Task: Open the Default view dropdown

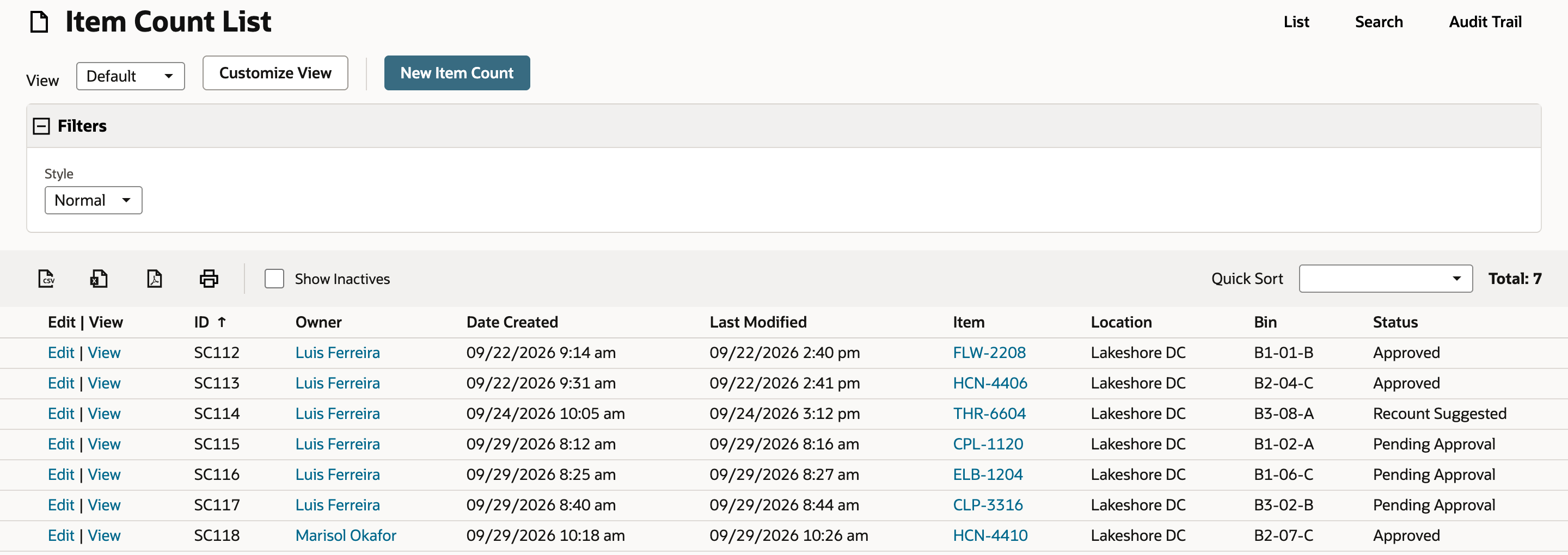Action: coord(130,76)
